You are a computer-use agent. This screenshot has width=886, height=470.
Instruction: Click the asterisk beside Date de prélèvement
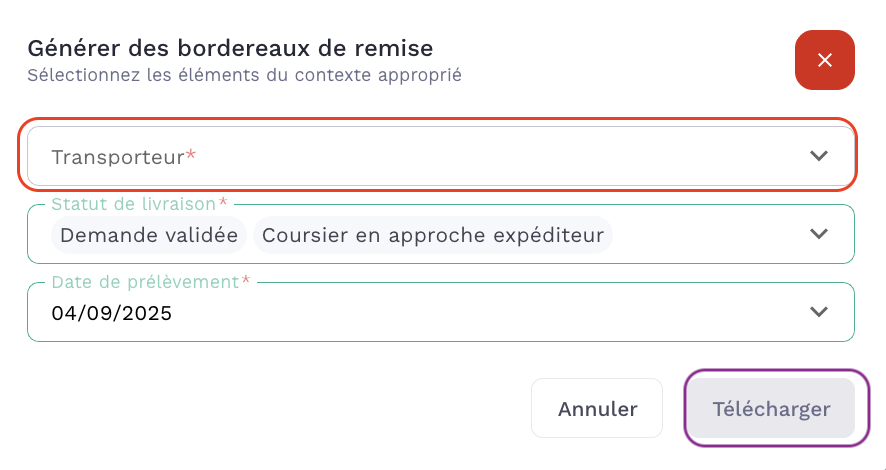[x=246, y=282]
